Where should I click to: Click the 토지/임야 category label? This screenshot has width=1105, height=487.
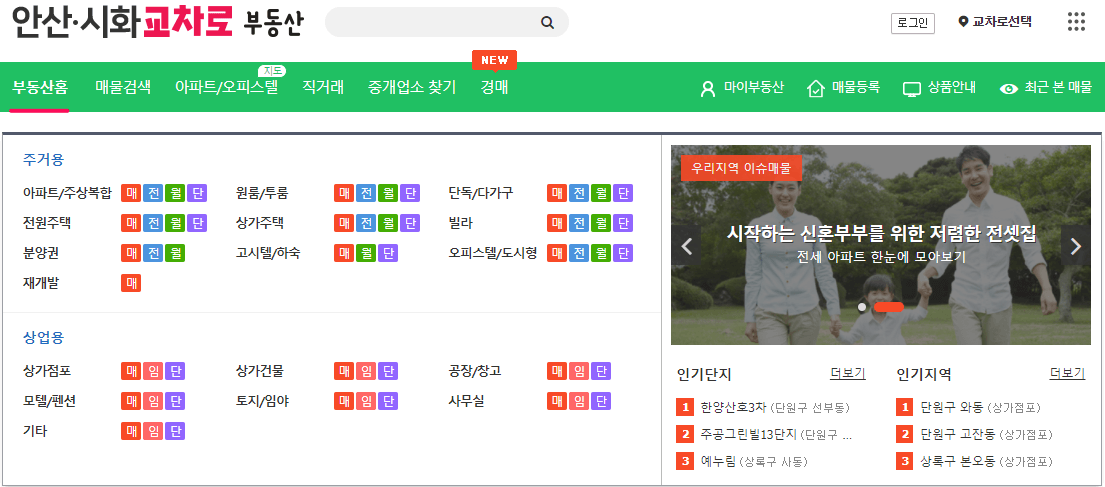pyautogui.click(x=262, y=401)
